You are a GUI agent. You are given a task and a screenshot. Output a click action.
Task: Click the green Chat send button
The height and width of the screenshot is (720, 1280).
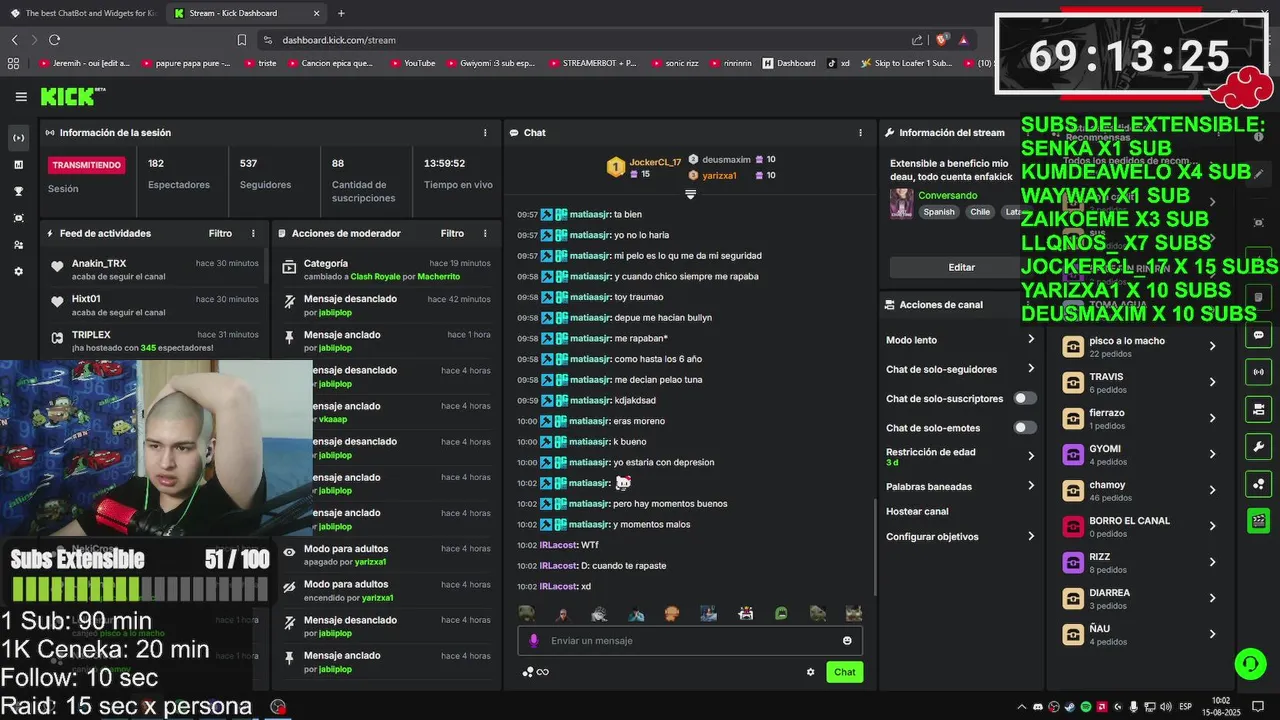coord(845,672)
